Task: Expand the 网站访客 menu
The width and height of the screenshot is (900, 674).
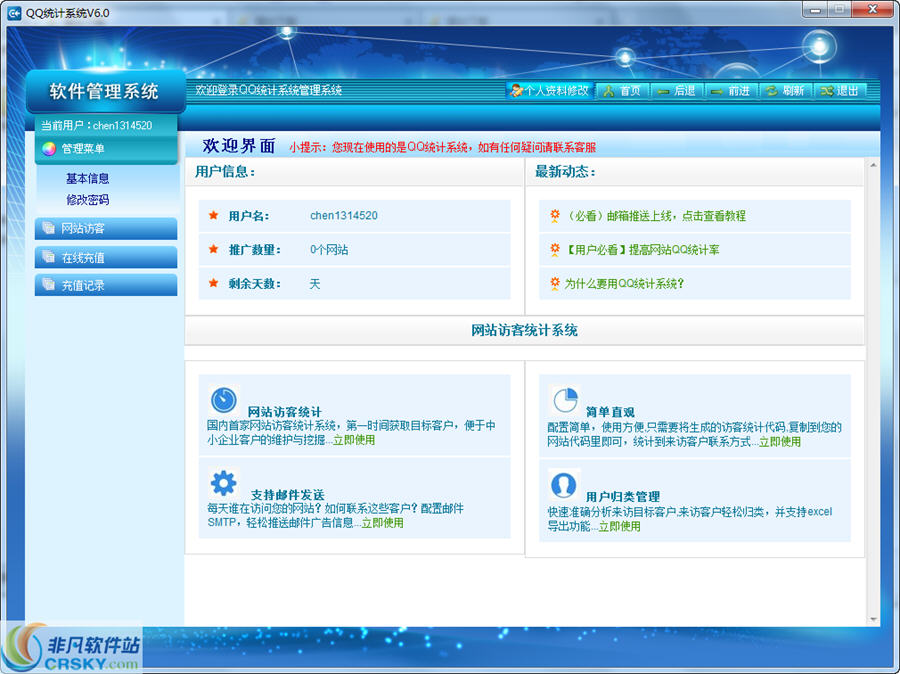Action: point(106,228)
